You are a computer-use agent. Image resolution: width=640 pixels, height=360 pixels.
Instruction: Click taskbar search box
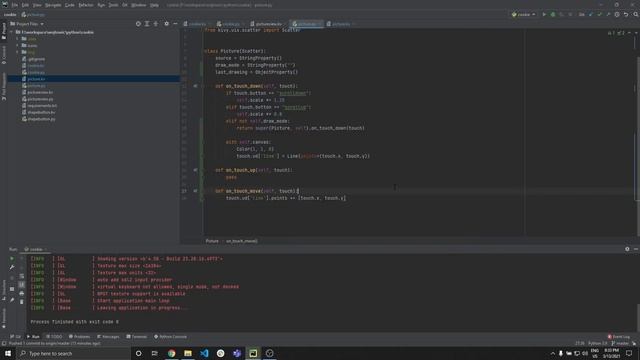coord(73,353)
